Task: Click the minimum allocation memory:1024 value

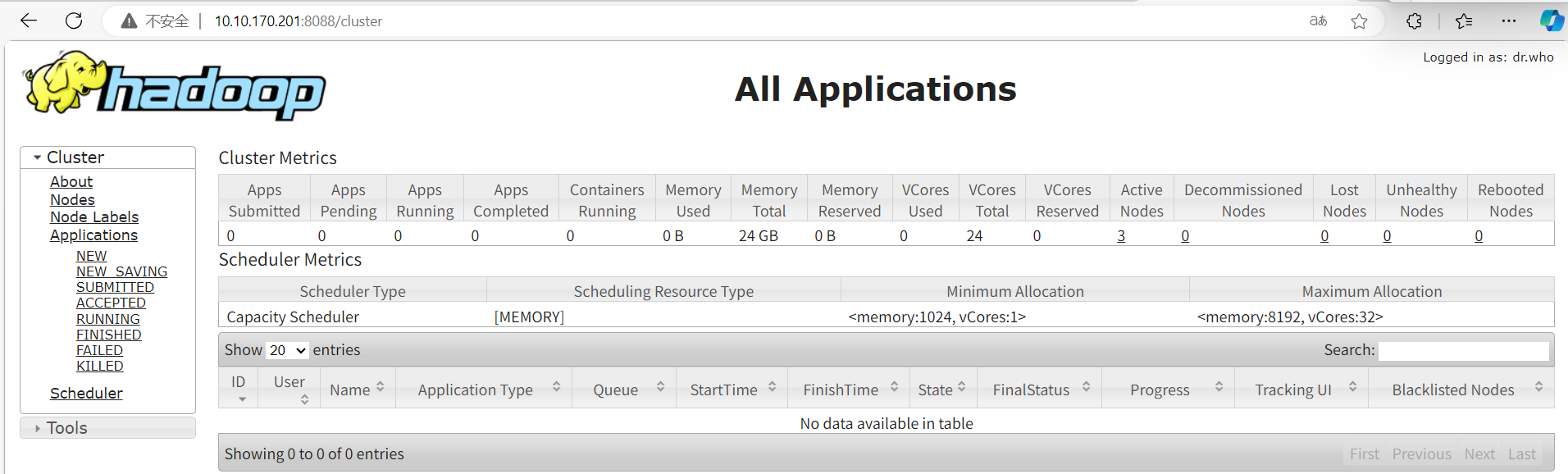Action: (x=937, y=317)
